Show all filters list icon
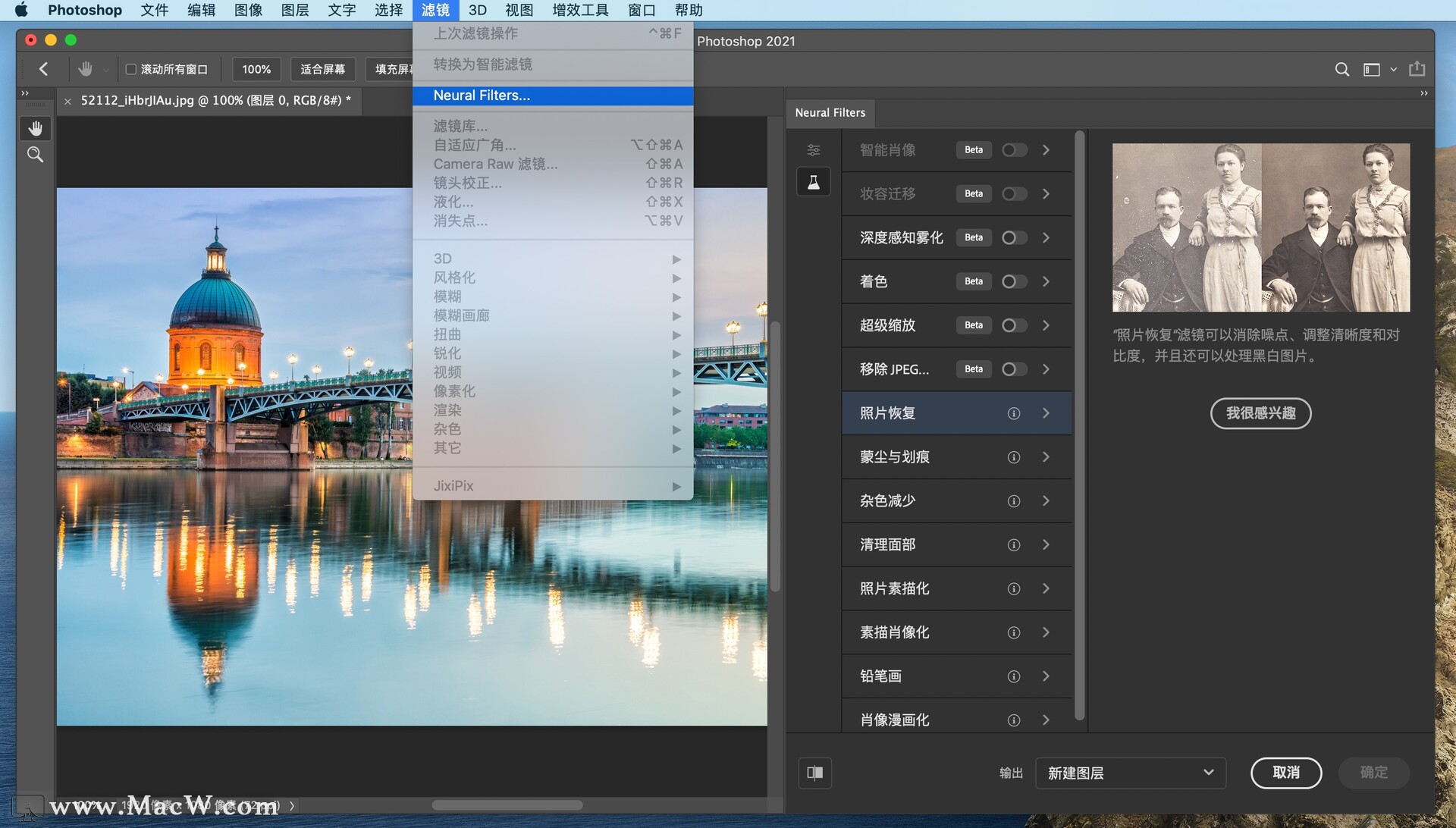The height and width of the screenshot is (828, 1456). pos(814,150)
